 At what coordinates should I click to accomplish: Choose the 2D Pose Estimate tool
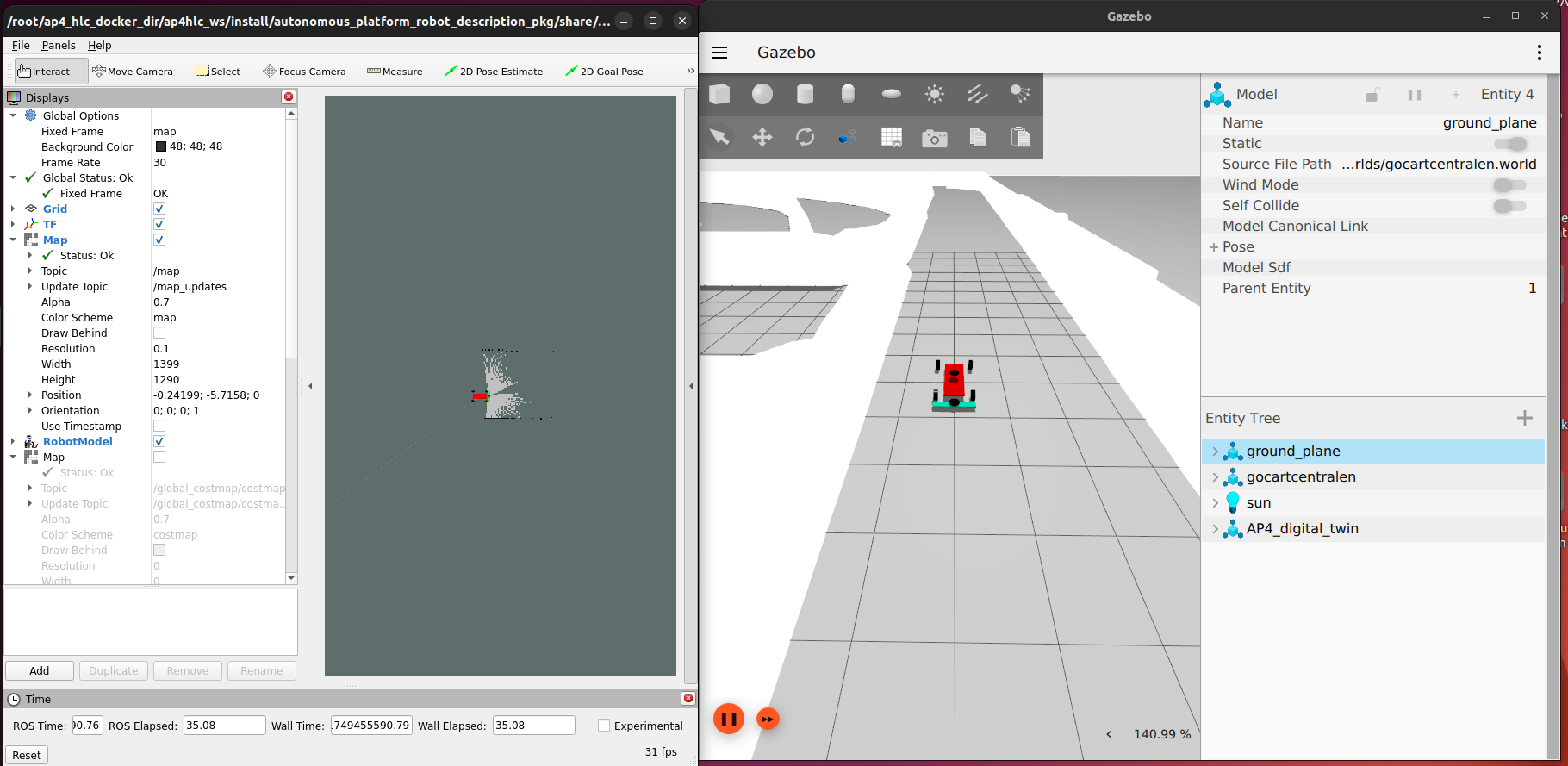point(494,72)
